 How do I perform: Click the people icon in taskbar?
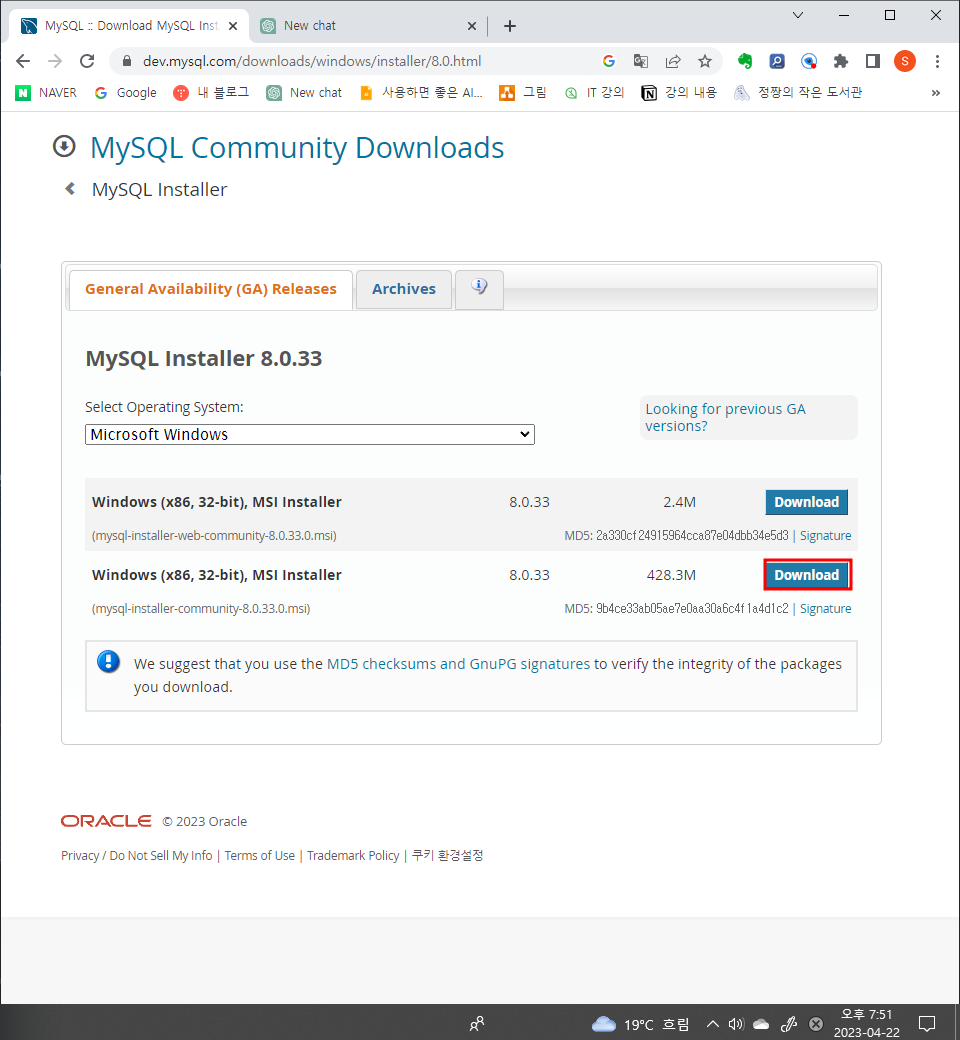tap(476, 1024)
